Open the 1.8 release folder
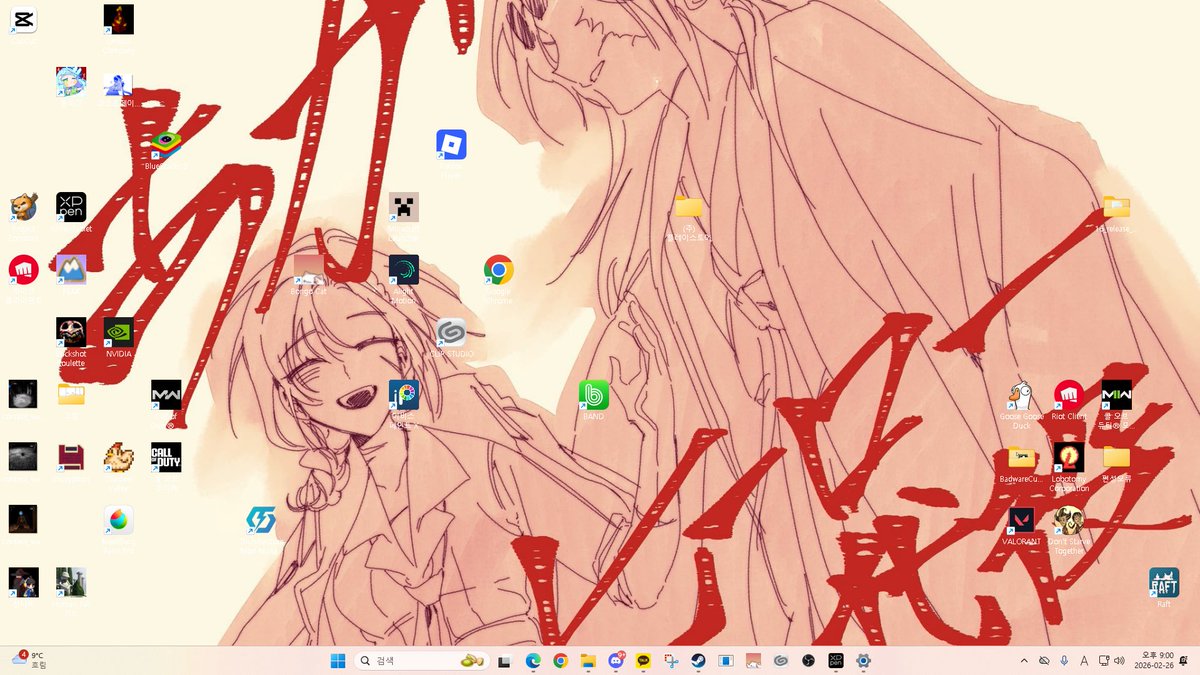The image size is (1200, 675). point(1116,208)
